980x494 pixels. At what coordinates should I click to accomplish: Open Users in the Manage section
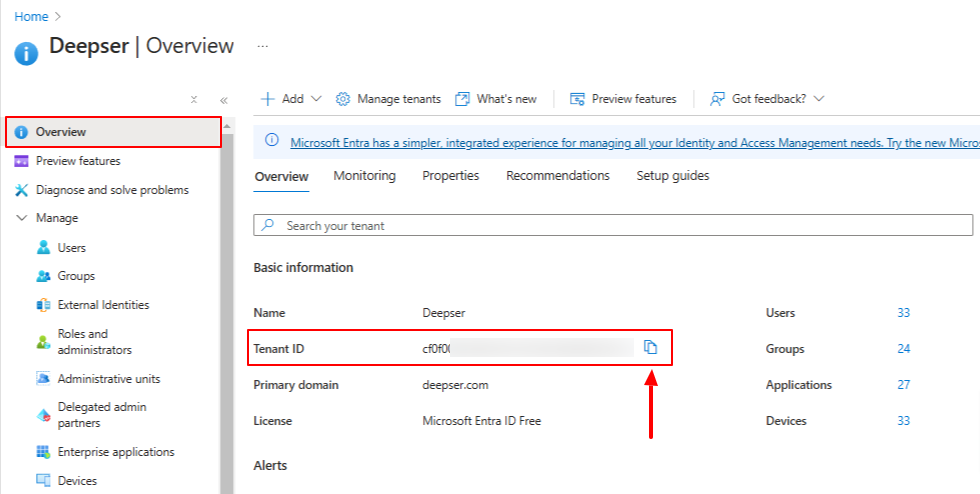click(x=72, y=248)
